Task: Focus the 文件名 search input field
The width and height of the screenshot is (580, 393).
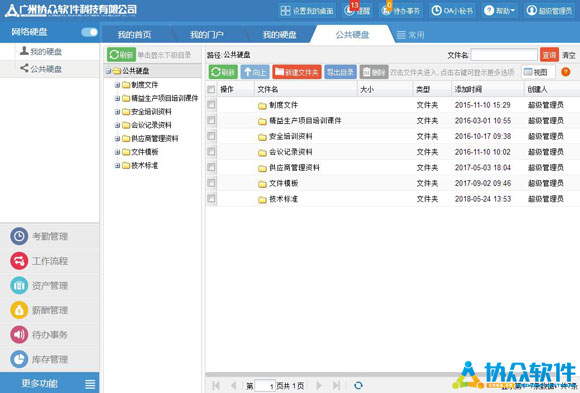Action: 504,55
